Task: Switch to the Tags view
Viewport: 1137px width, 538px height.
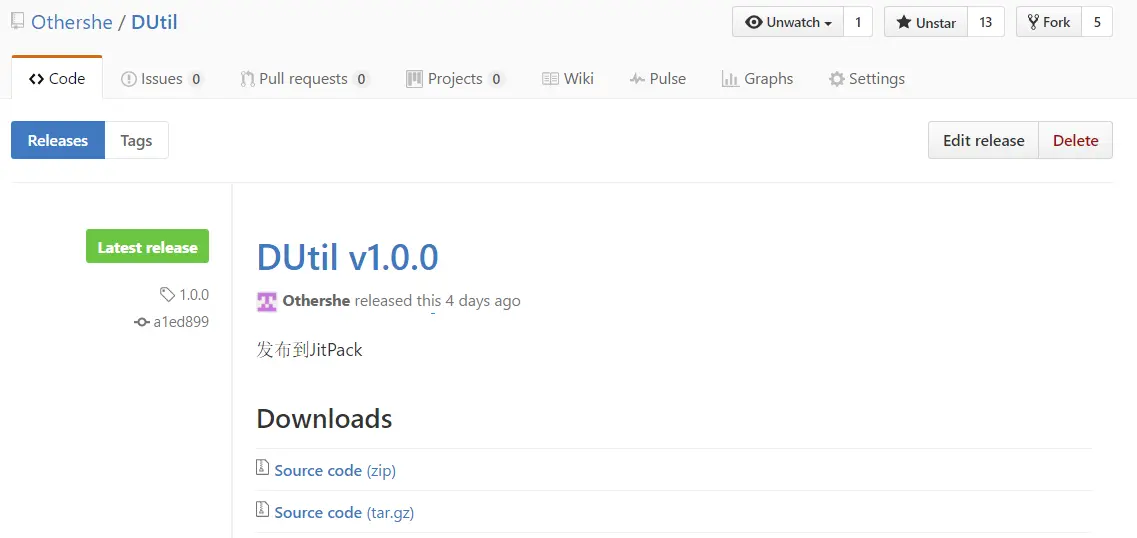Action: point(136,140)
